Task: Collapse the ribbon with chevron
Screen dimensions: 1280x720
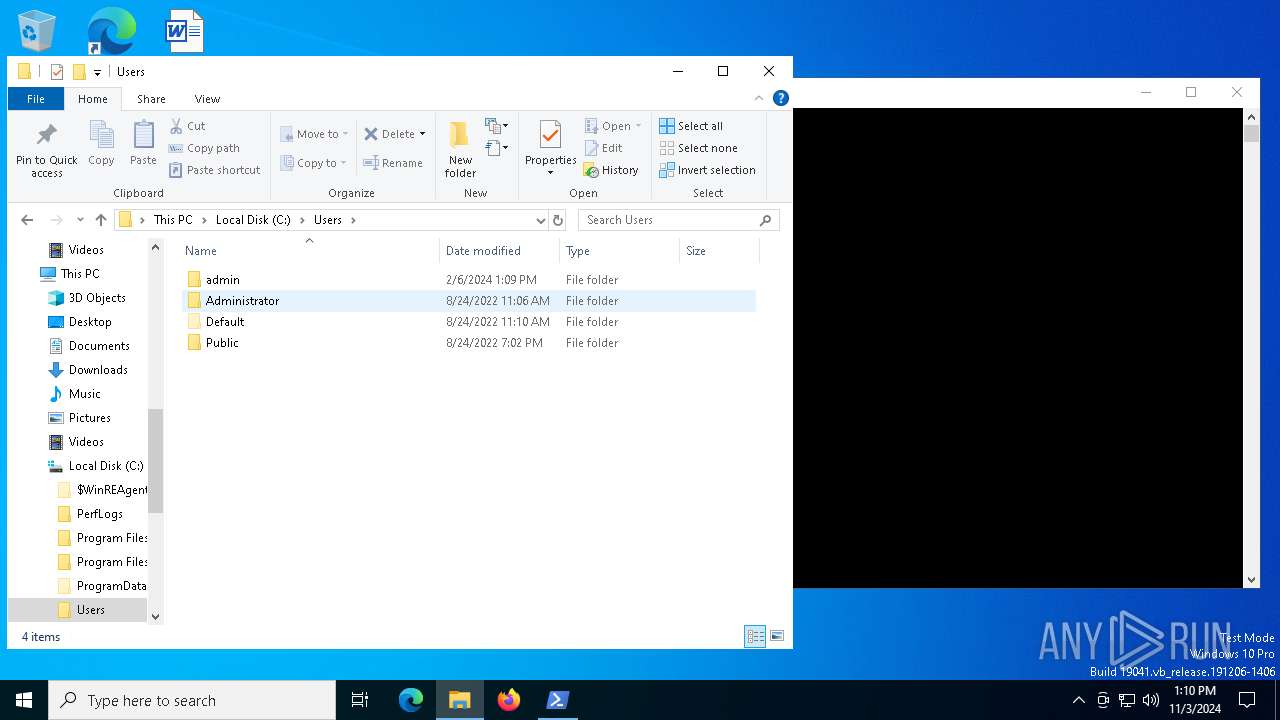Action: click(x=759, y=98)
